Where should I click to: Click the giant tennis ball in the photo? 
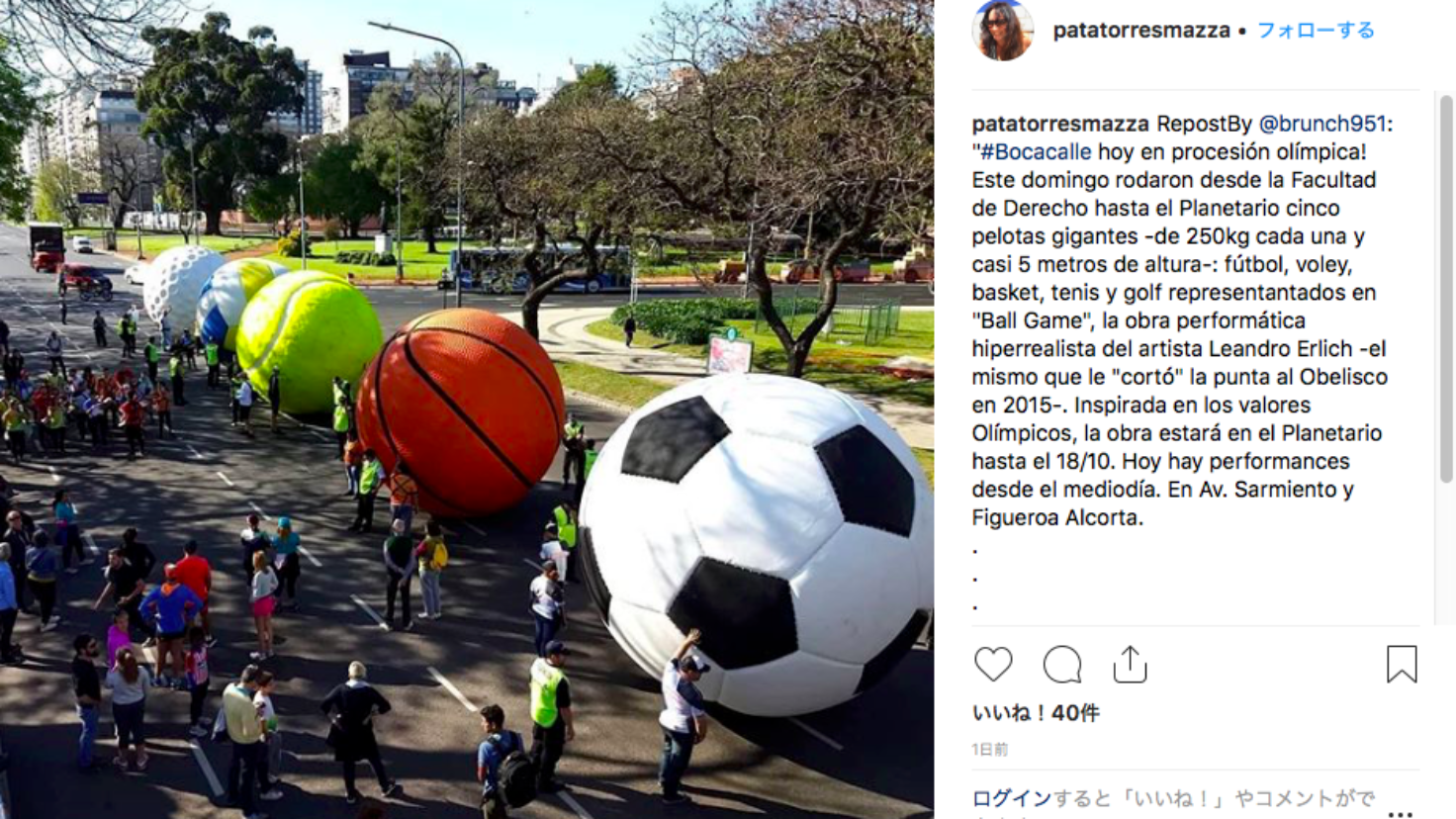[309, 339]
